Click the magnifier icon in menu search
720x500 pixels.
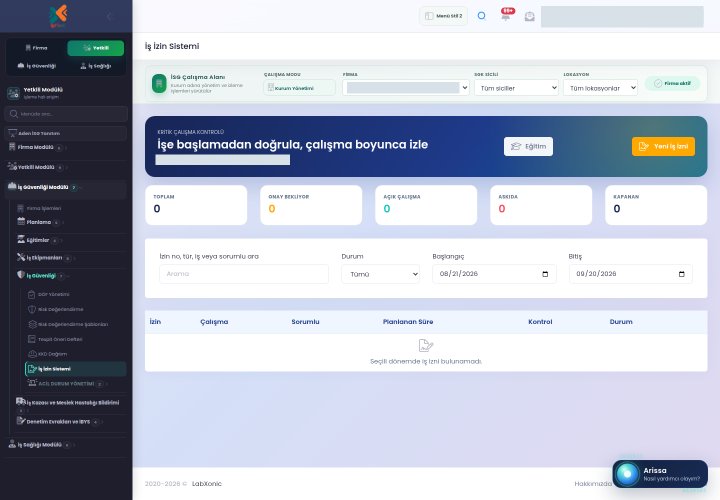[14, 114]
